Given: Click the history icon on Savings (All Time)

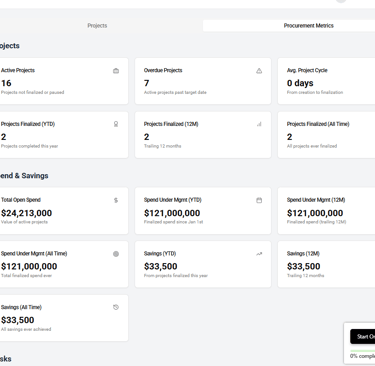Looking at the screenshot, I should coord(116,307).
